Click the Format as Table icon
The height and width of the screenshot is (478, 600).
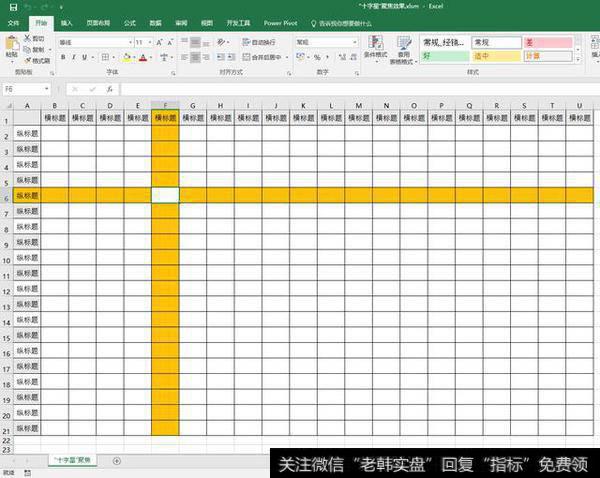(404, 48)
